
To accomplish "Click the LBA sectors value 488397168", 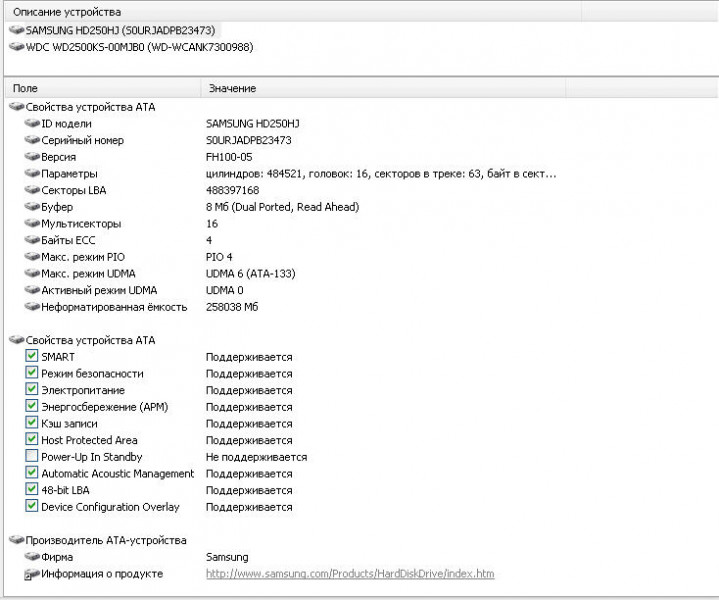I will click(232, 190).
